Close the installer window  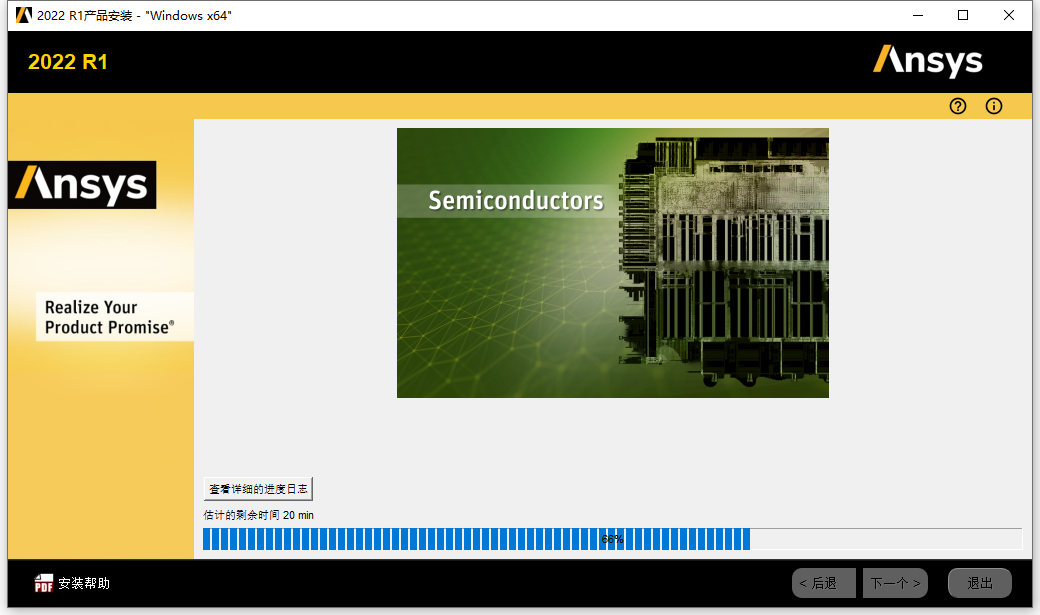click(1009, 15)
